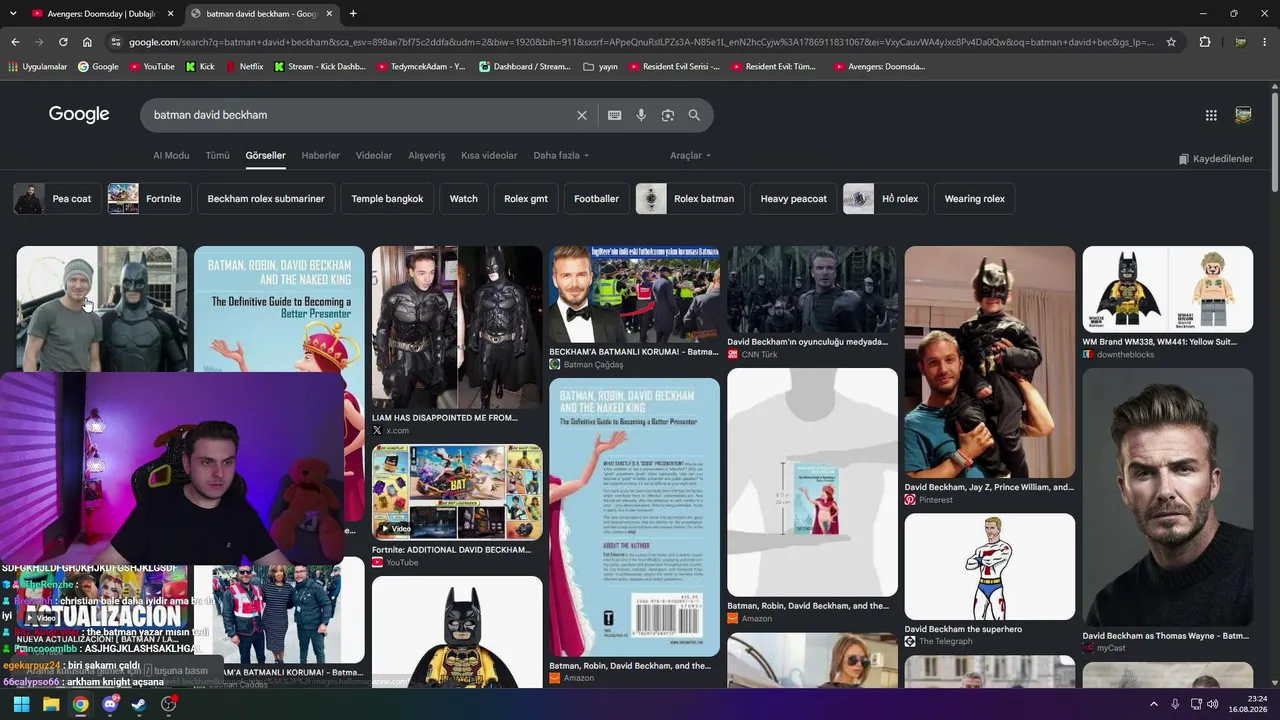Open File Explorer from the taskbar
Image resolution: width=1280 pixels, height=720 pixels.
pos(51,704)
